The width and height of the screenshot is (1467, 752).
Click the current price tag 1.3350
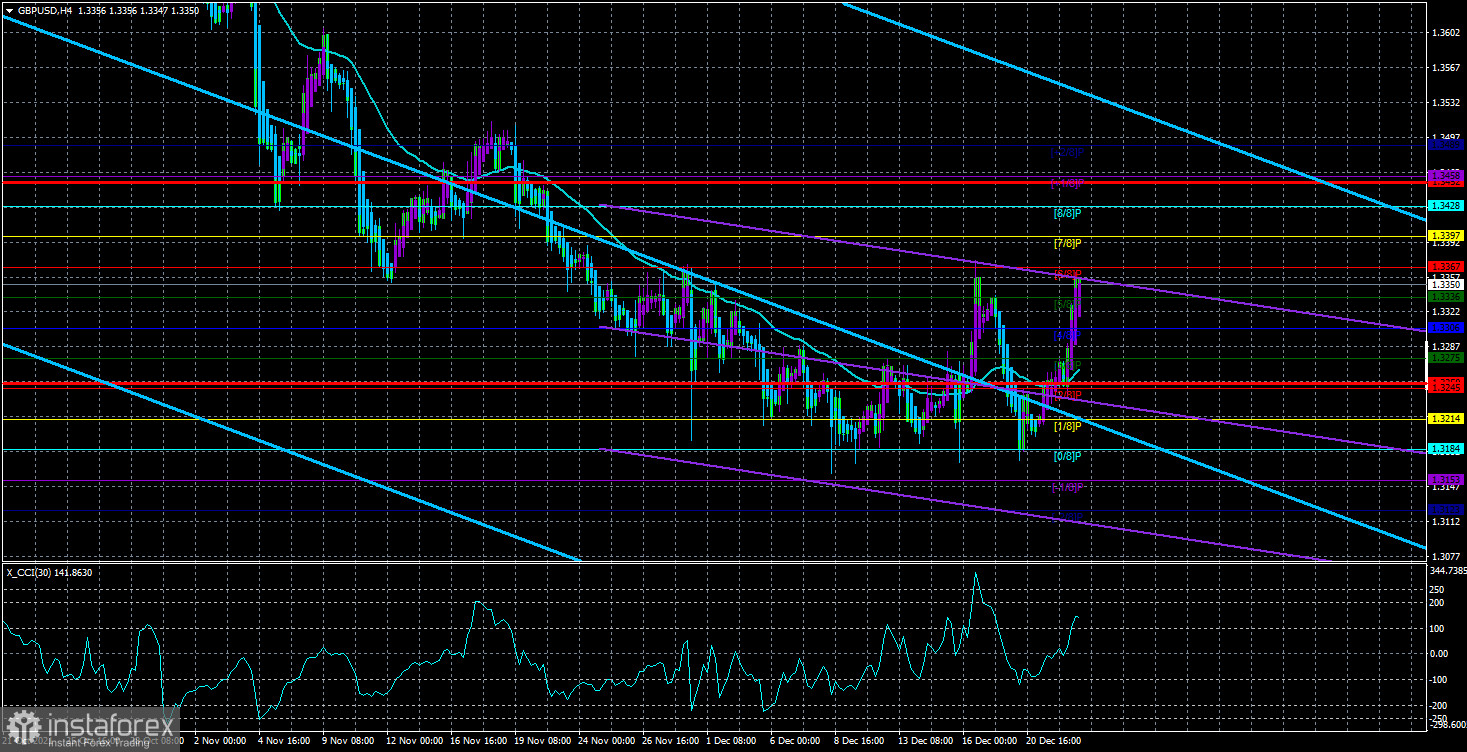click(1446, 284)
